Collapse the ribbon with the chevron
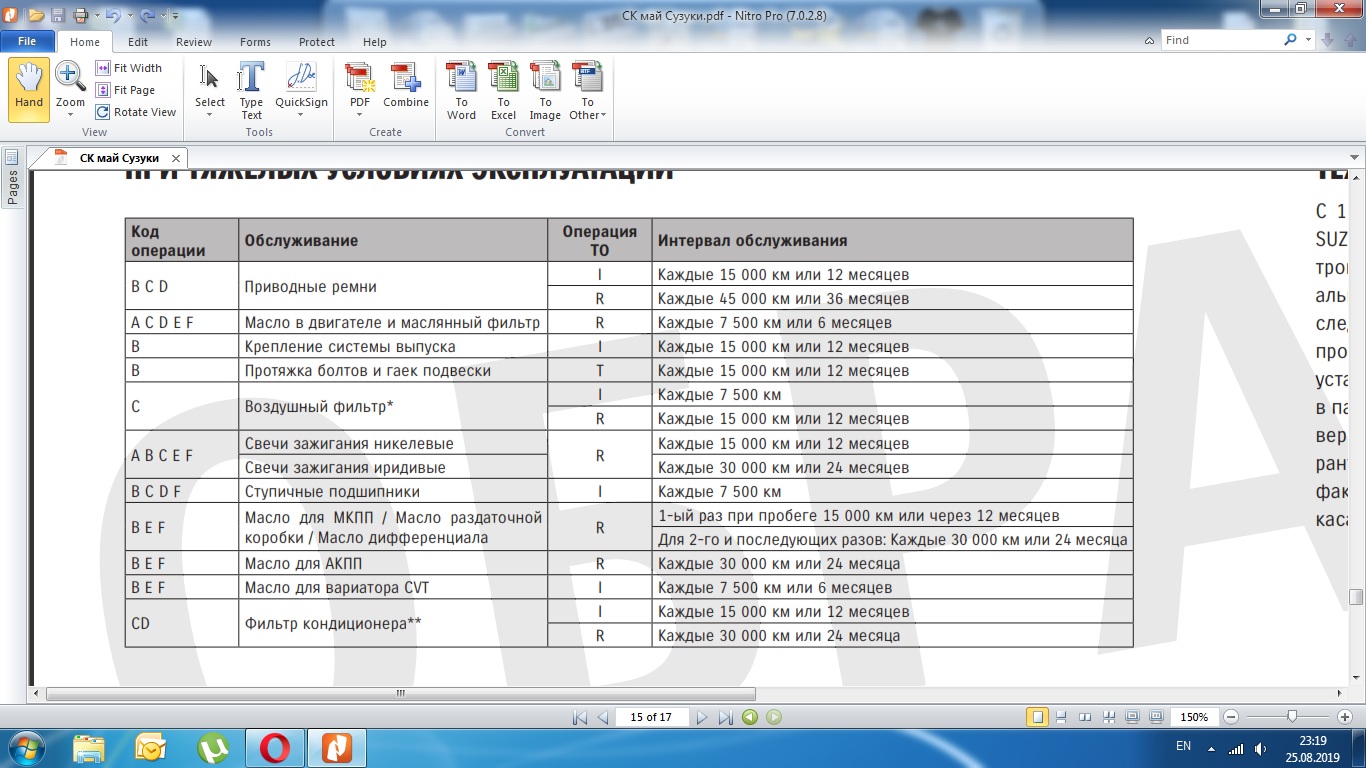 [1150, 40]
